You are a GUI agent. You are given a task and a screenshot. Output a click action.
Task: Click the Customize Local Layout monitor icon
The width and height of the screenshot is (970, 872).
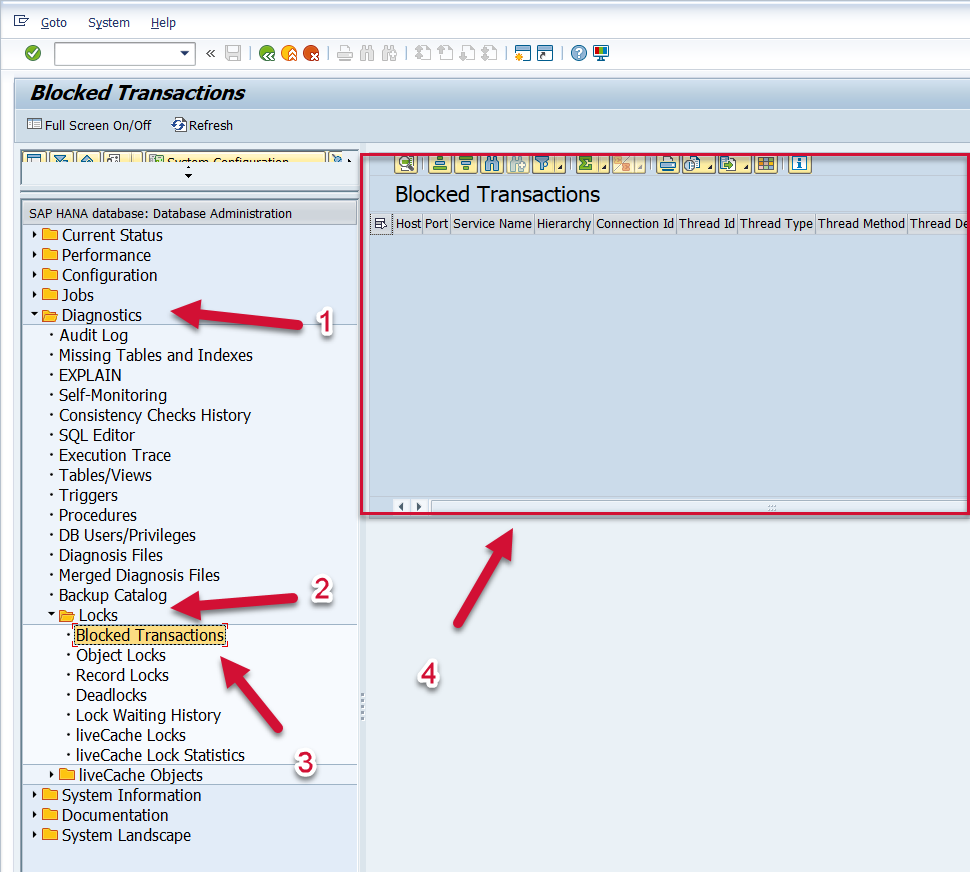click(601, 53)
